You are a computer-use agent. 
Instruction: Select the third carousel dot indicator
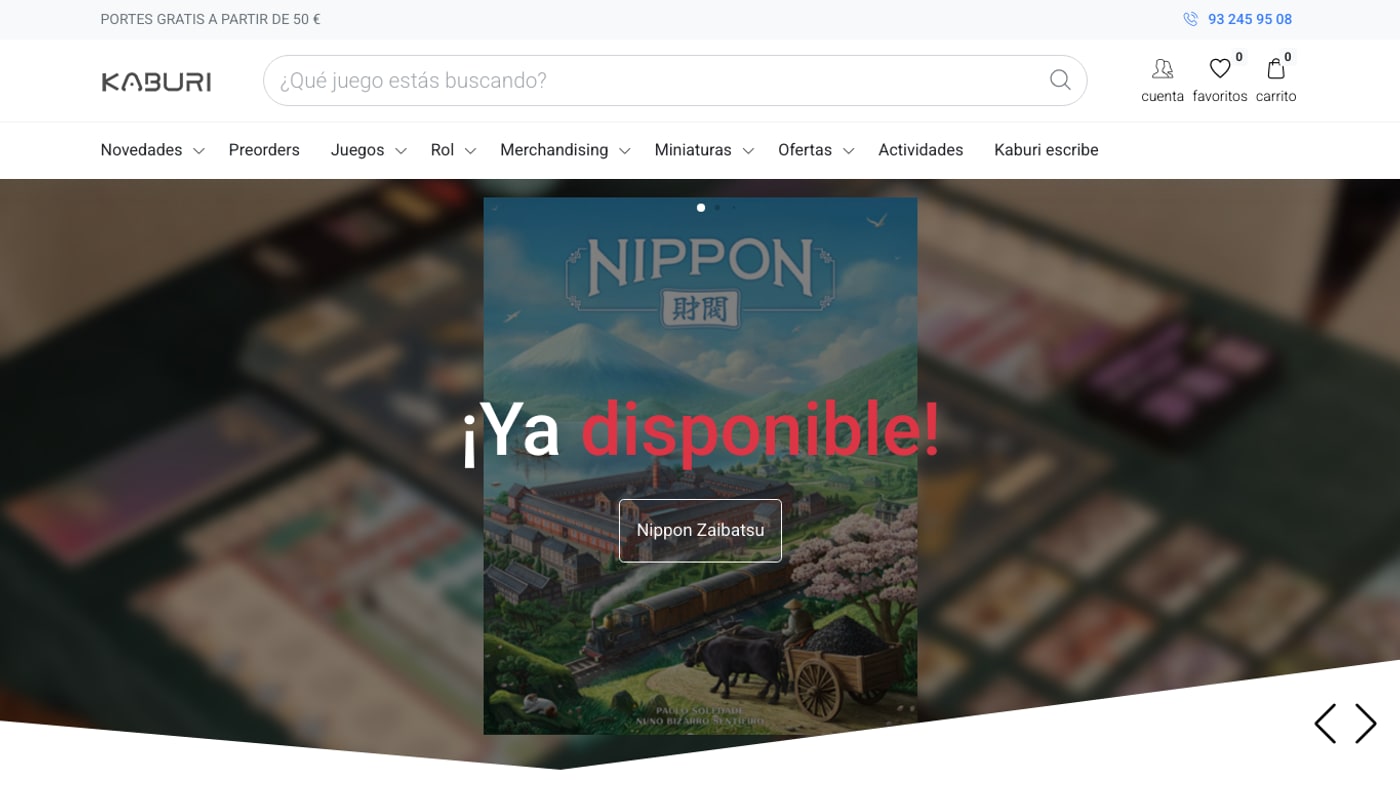pos(733,208)
